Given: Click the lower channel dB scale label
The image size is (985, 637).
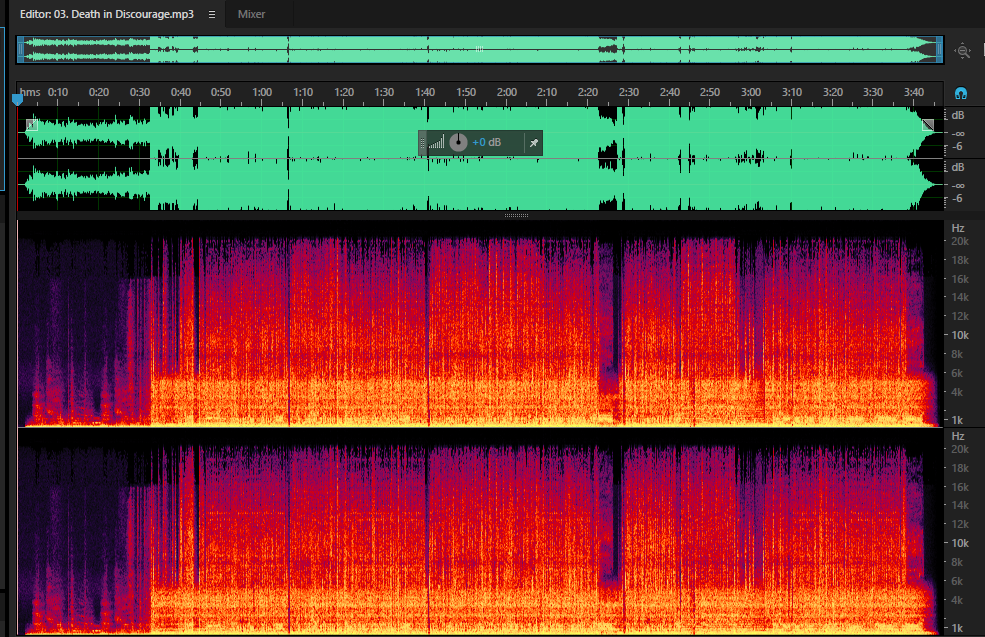Looking at the screenshot, I should coord(957,167).
